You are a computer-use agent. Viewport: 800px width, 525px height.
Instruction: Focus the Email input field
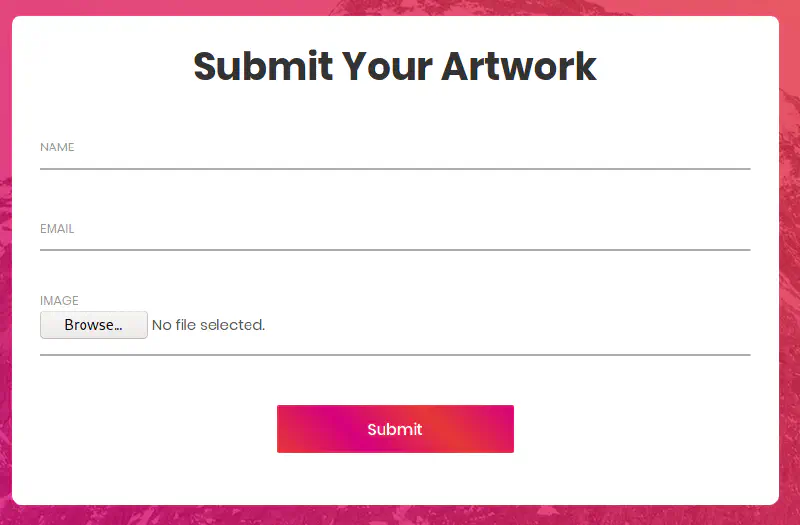(395, 236)
